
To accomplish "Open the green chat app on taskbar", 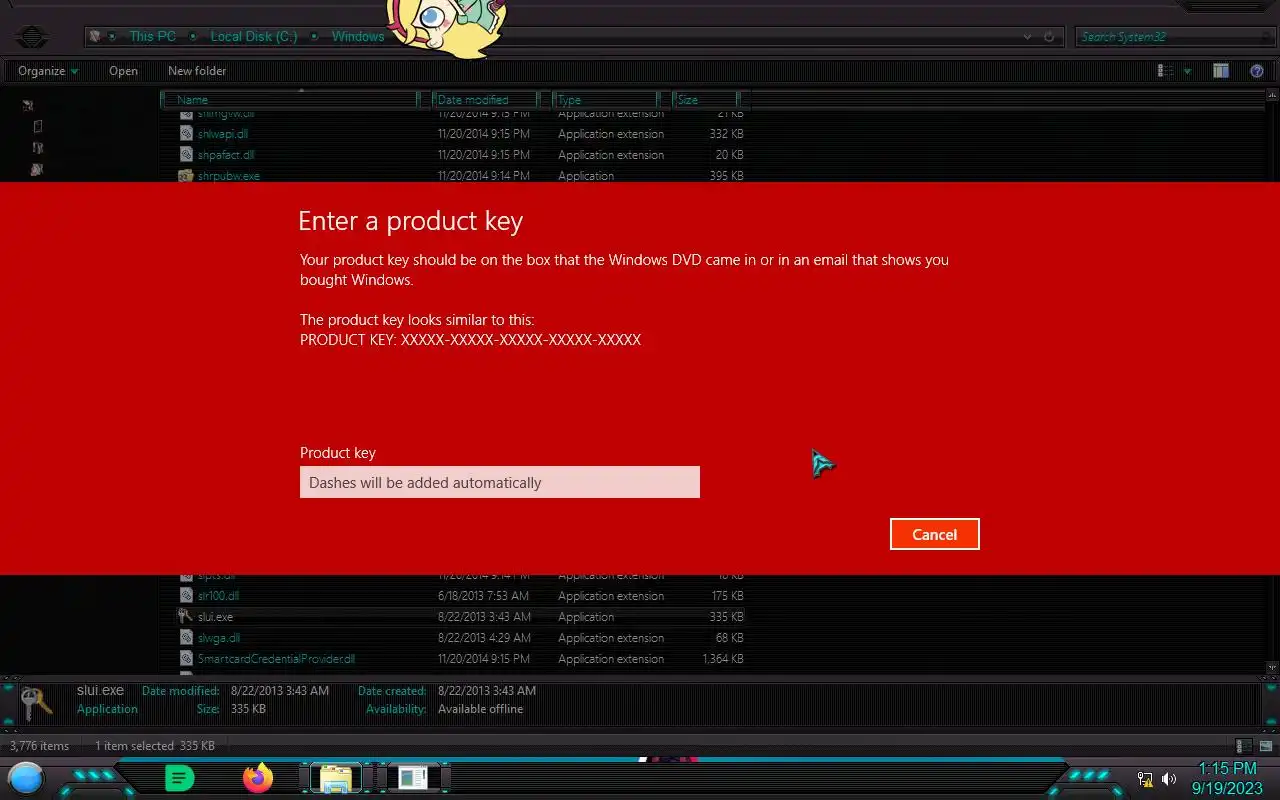I will (179, 777).
